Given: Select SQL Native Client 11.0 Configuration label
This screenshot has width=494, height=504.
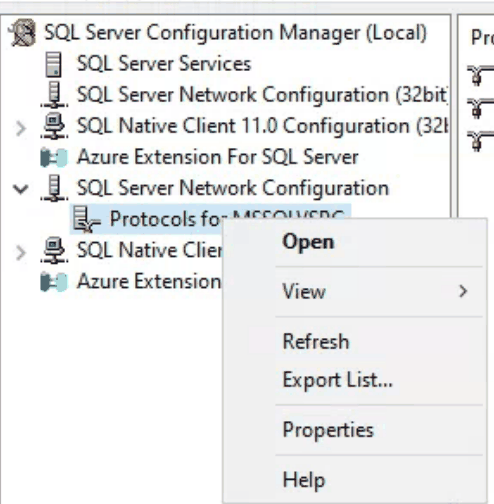Looking at the screenshot, I should click(262, 126).
